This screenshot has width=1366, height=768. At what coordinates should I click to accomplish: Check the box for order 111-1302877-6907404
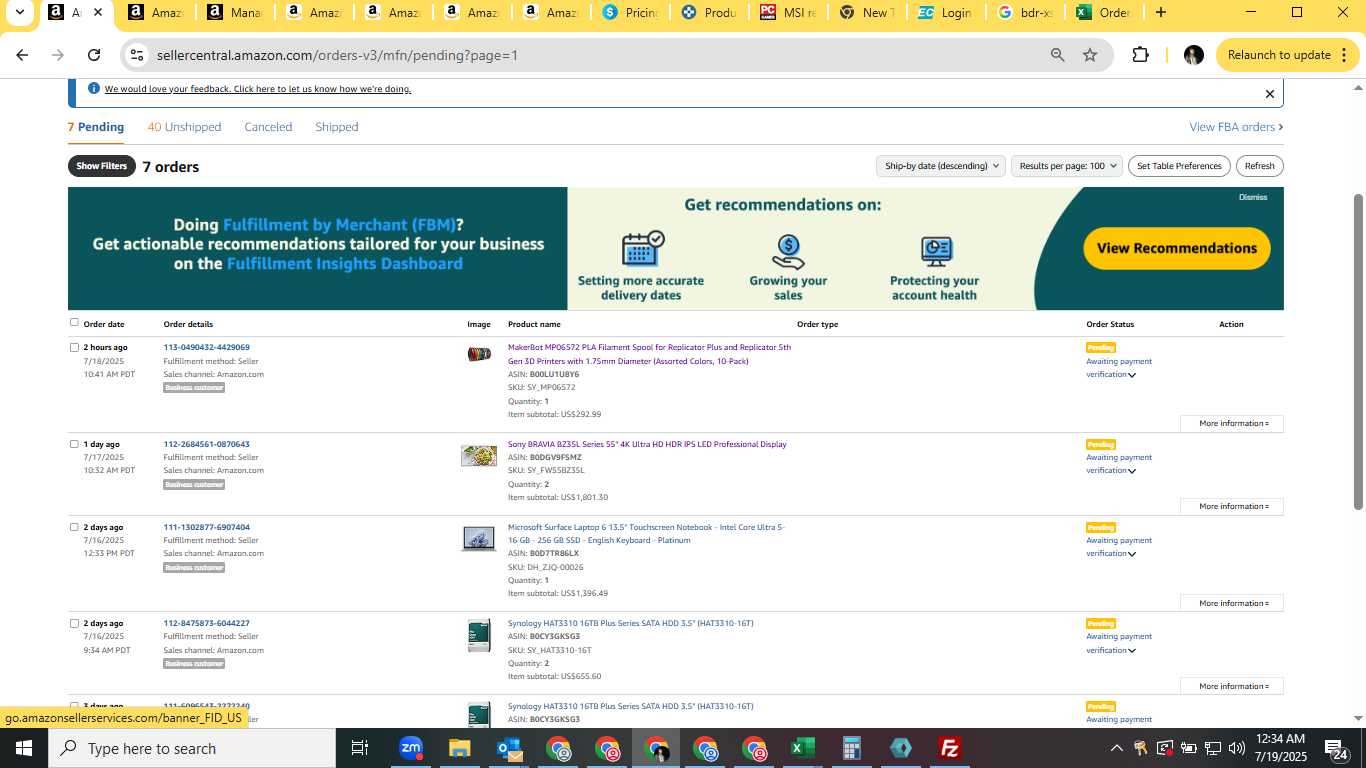click(x=74, y=527)
